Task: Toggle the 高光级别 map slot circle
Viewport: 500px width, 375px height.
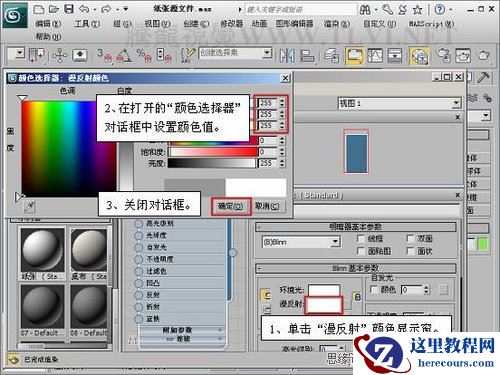Action: pyautogui.click(x=139, y=224)
